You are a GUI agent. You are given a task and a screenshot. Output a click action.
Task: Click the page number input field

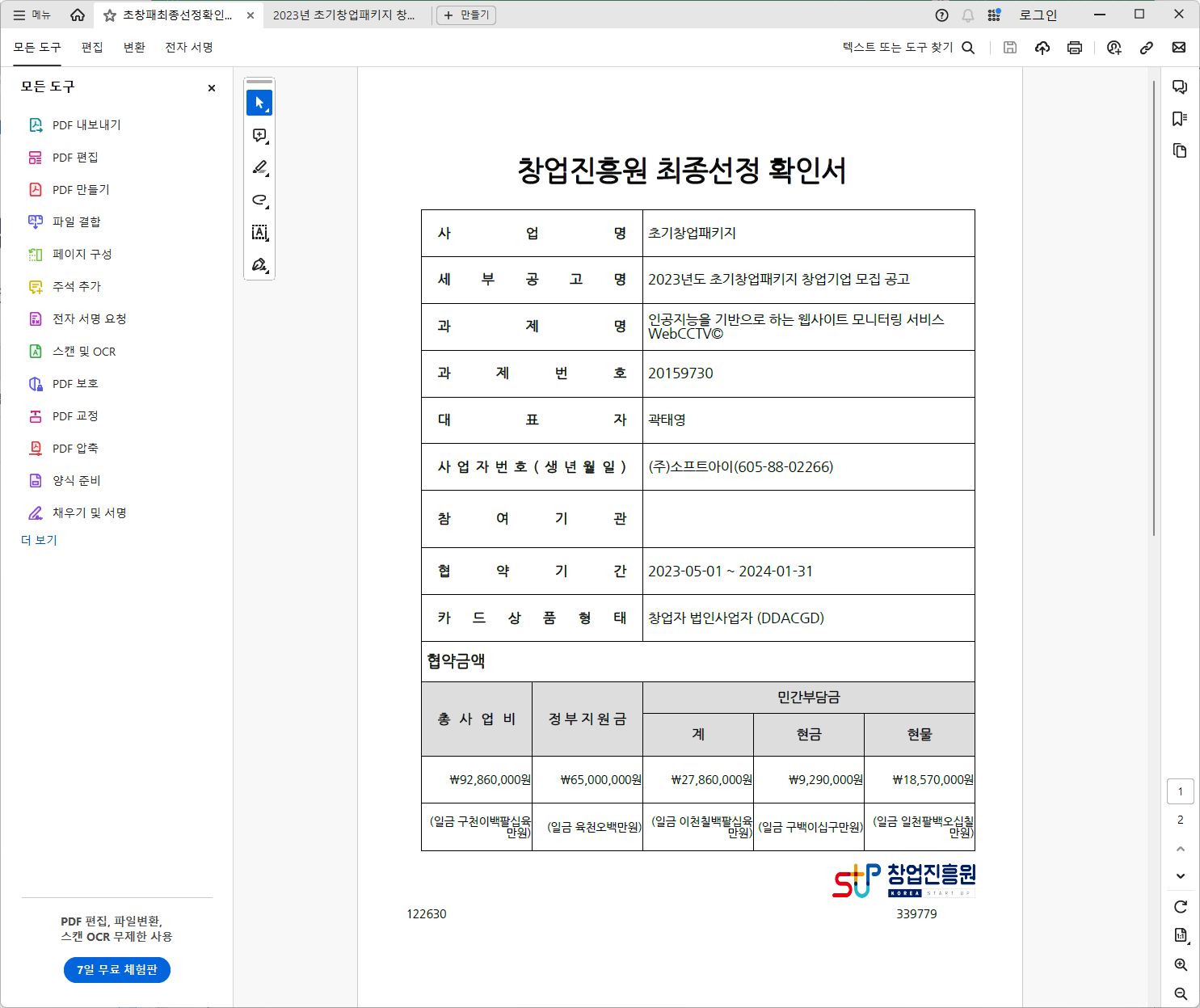click(x=1181, y=791)
